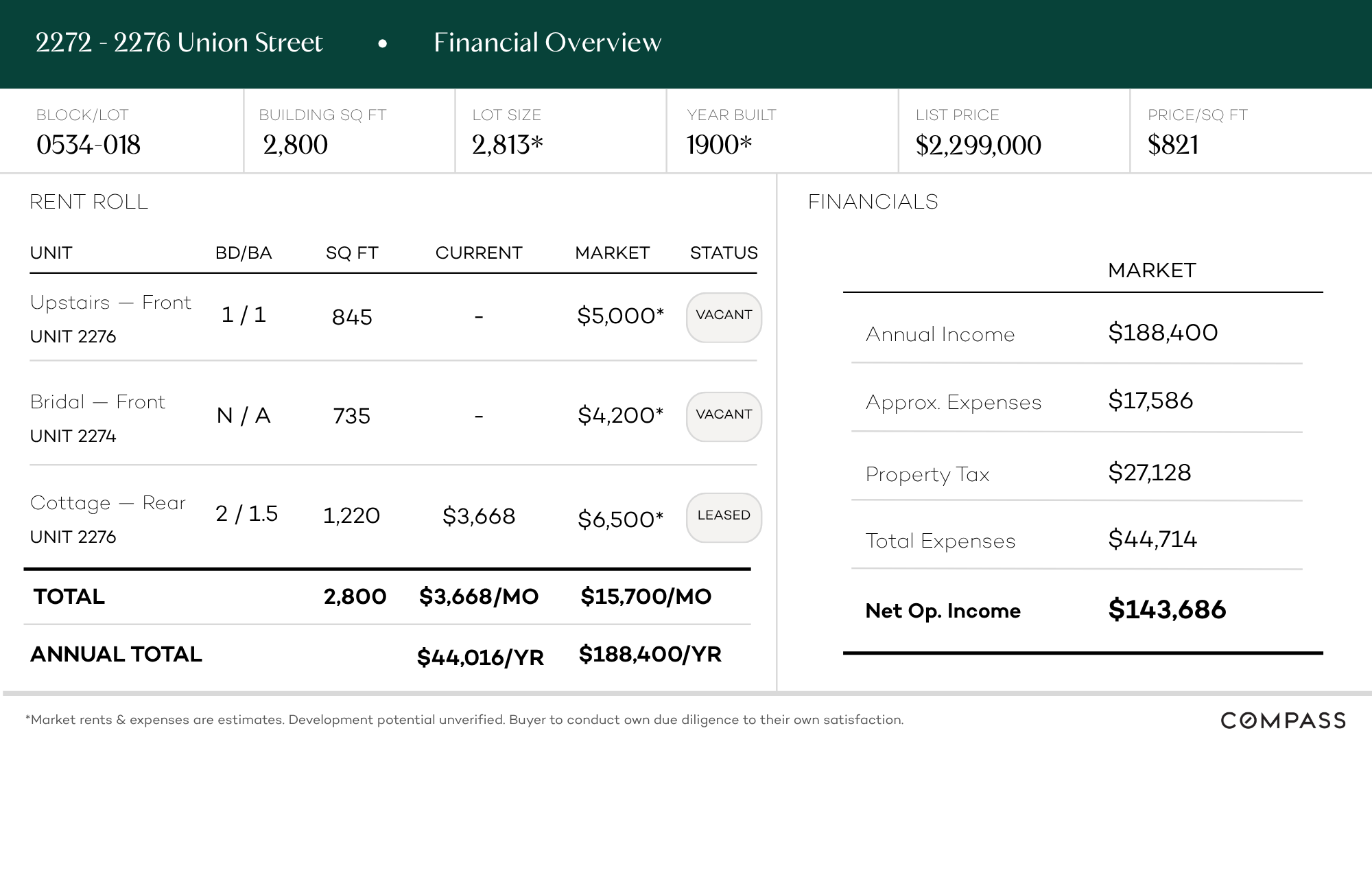The height and width of the screenshot is (888, 1372).
Task: Select 'UNIT 2274' label
Action: coord(73,436)
